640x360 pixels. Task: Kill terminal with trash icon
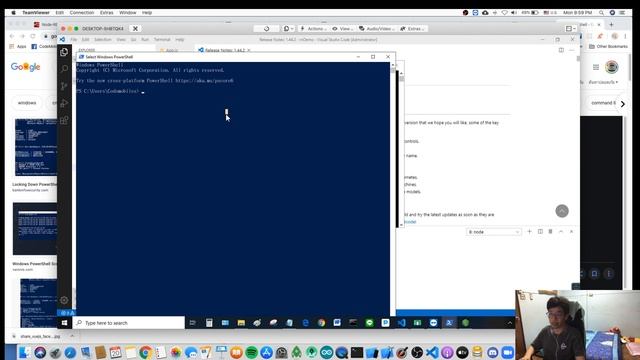coord(550,231)
